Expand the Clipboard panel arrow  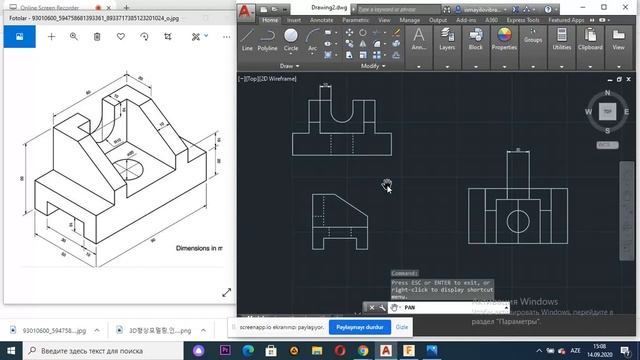(590, 67)
